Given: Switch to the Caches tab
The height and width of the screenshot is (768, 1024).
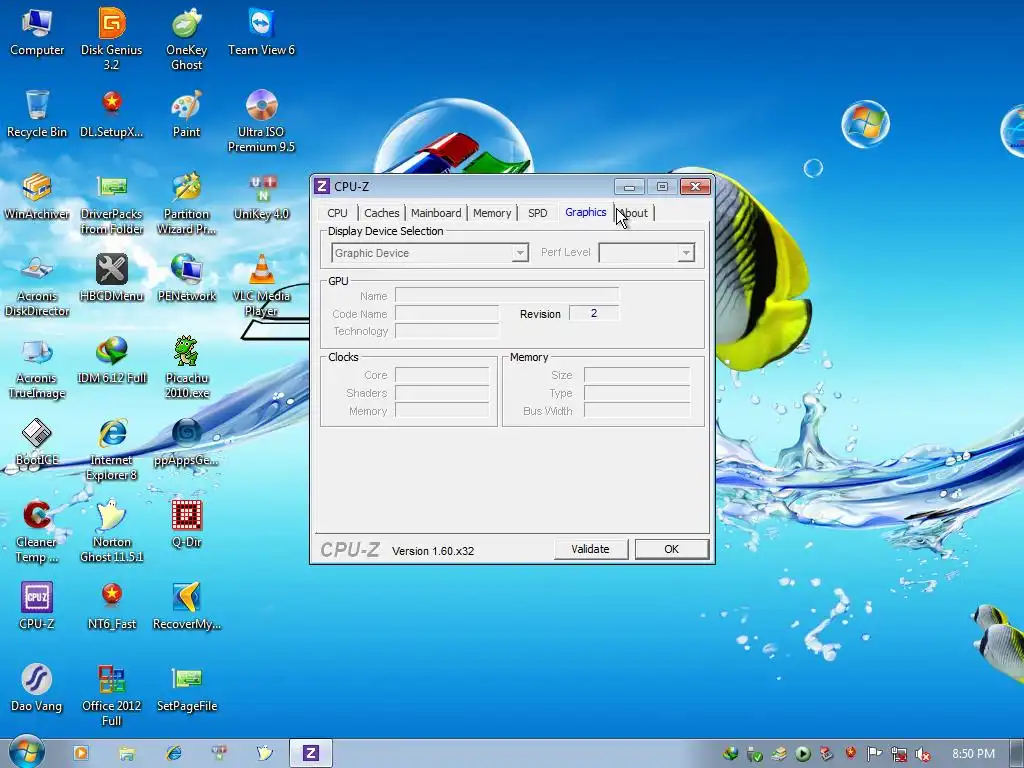Looking at the screenshot, I should (x=381, y=213).
